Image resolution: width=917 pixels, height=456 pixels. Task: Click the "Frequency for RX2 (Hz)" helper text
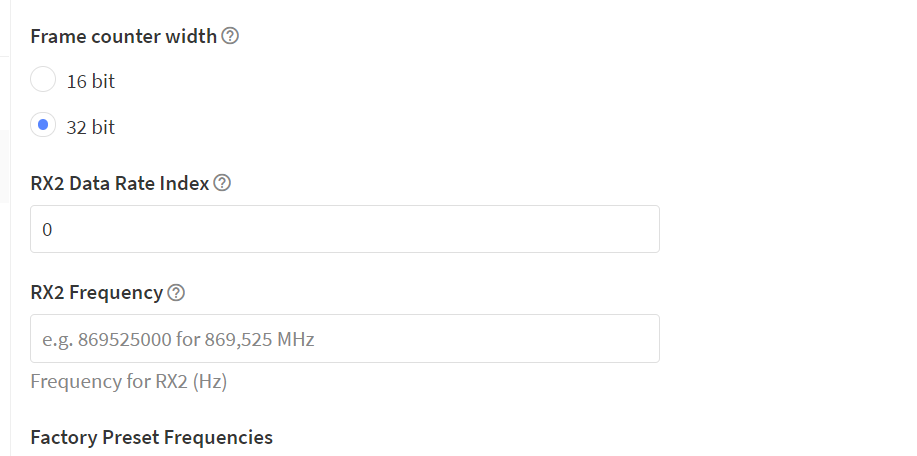coord(129,382)
